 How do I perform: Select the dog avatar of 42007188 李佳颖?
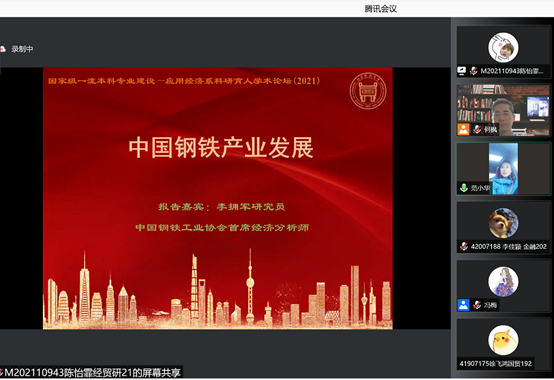(x=503, y=223)
